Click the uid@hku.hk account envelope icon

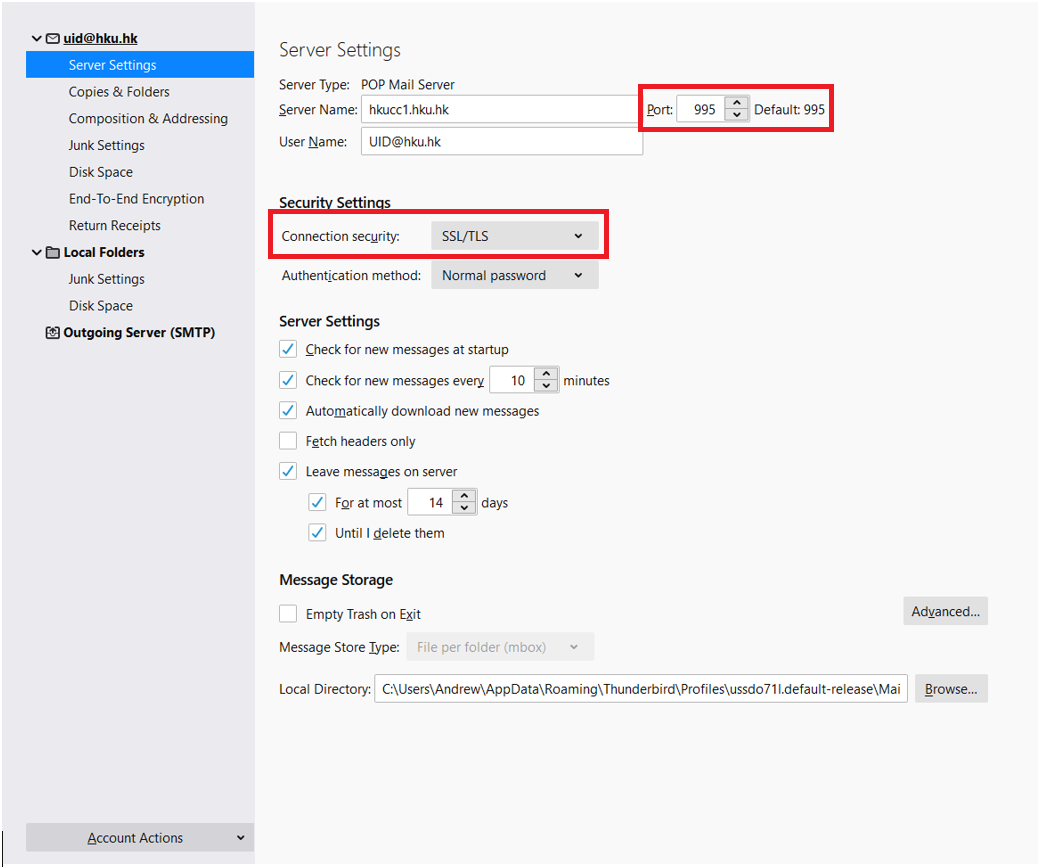coord(52,38)
